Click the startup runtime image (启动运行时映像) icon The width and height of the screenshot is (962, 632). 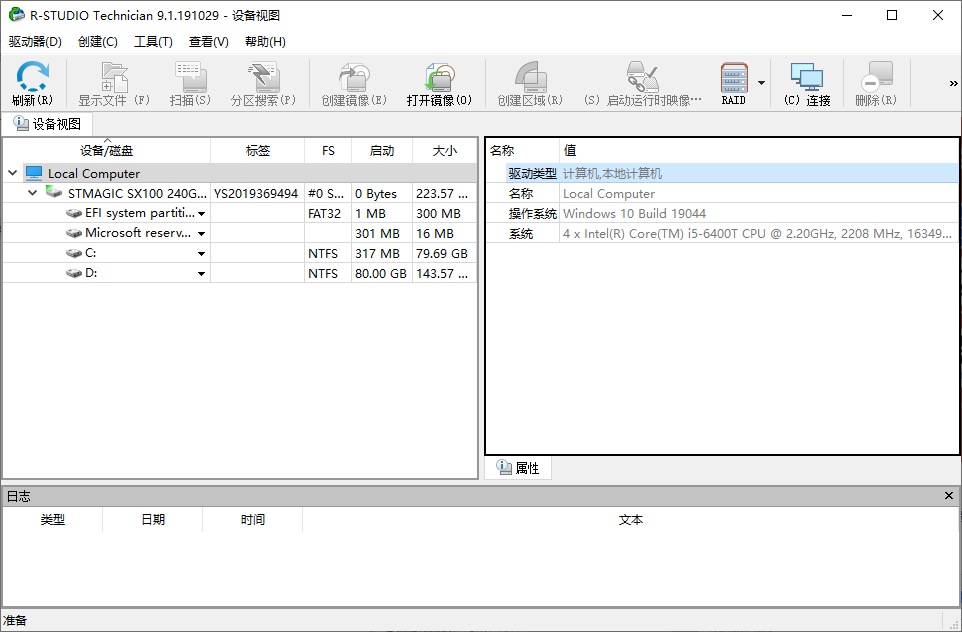[x=642, y=77]
